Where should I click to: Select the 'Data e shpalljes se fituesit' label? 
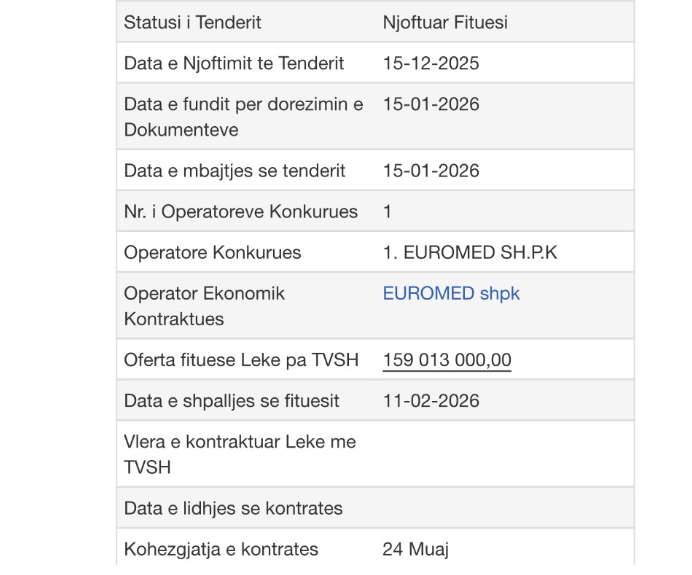[x=231, y=401]
